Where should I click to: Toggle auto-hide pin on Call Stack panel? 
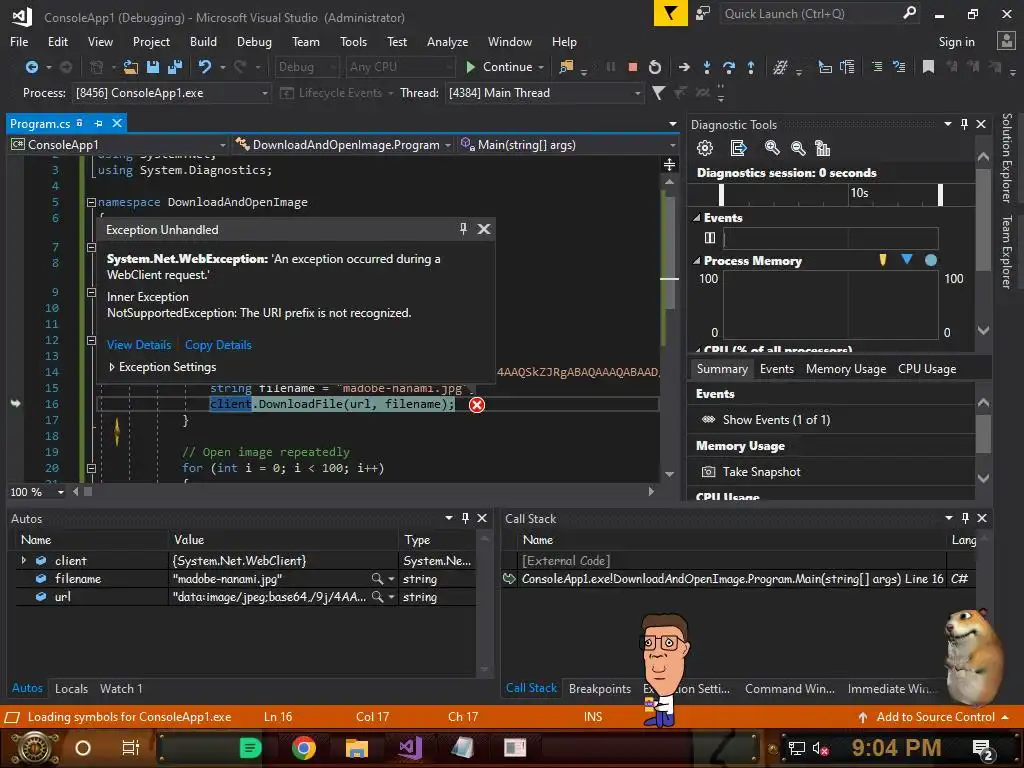point(965,518)
